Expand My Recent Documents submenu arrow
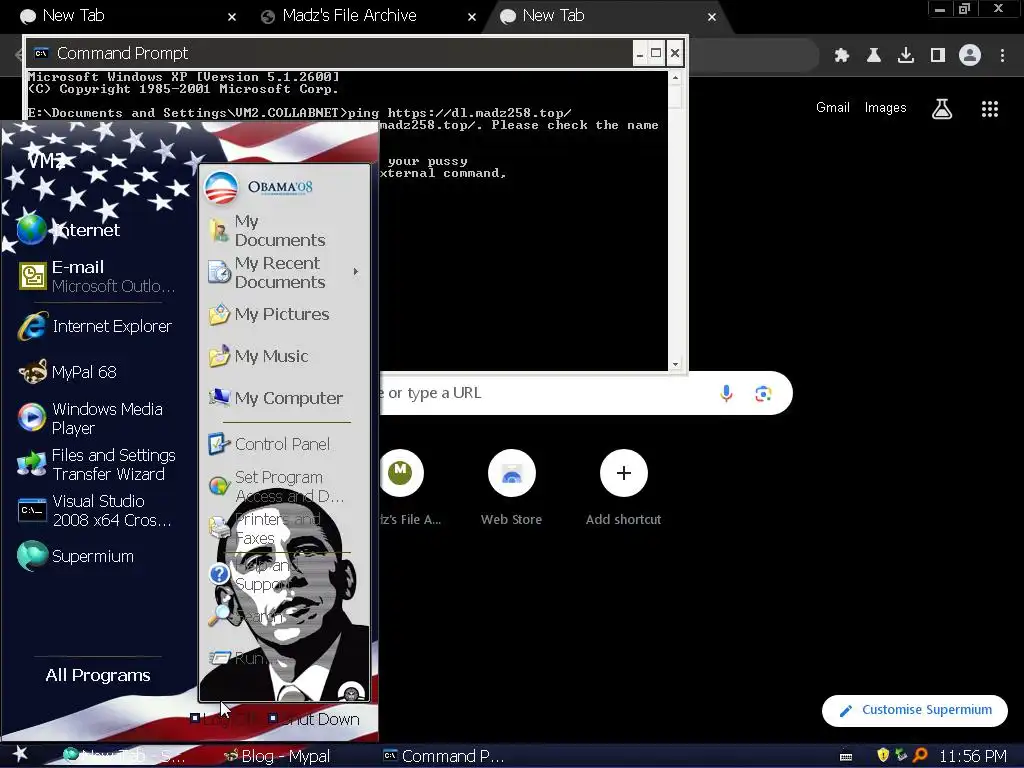This screenshot has height=768, width=1024. click(x=356, y=272)
